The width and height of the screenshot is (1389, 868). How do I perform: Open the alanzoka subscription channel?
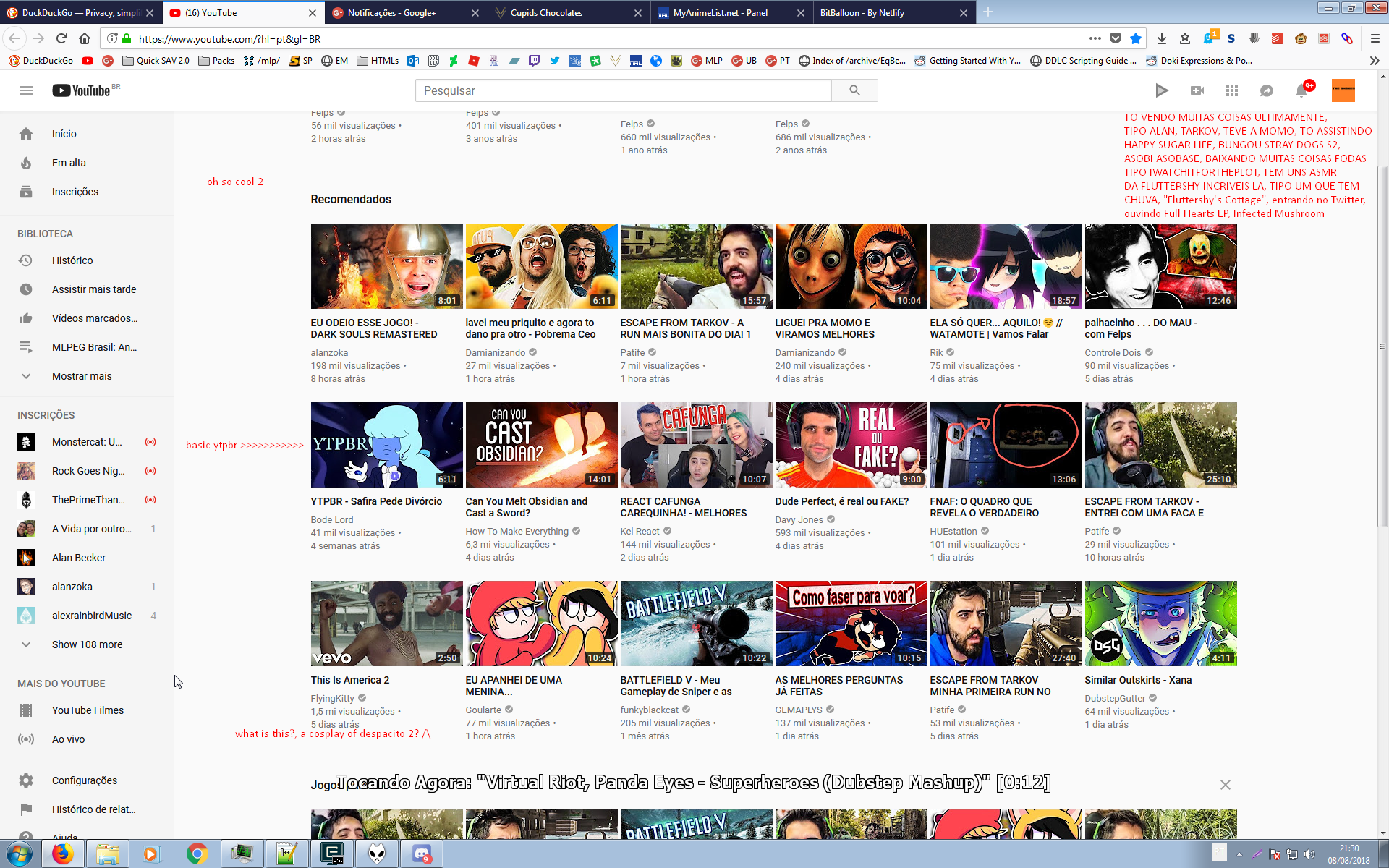(x=72, y=587)
